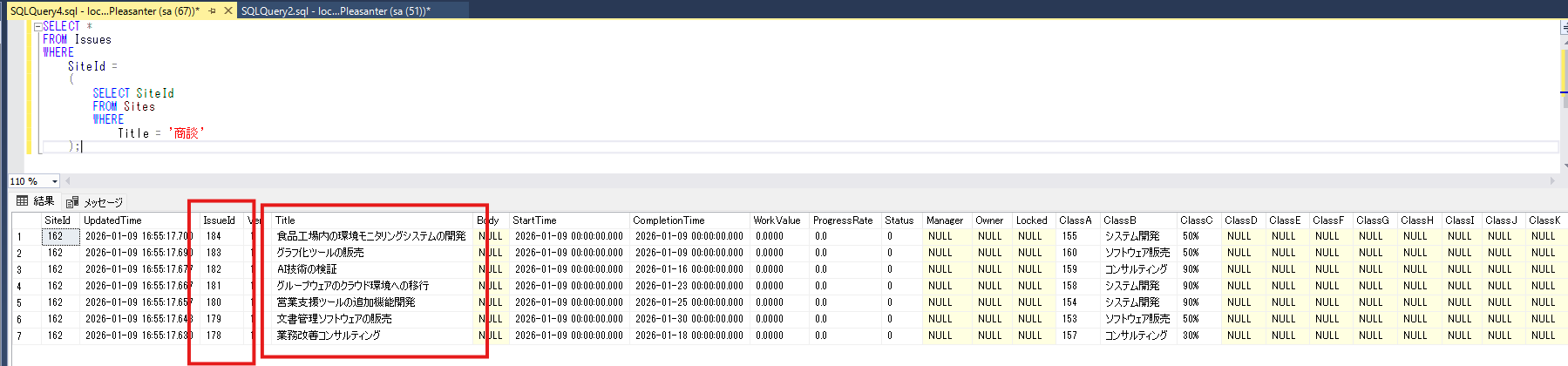The image size is (1568, 366).
Task: Select the IssueId column header
Action: [219, 220]
